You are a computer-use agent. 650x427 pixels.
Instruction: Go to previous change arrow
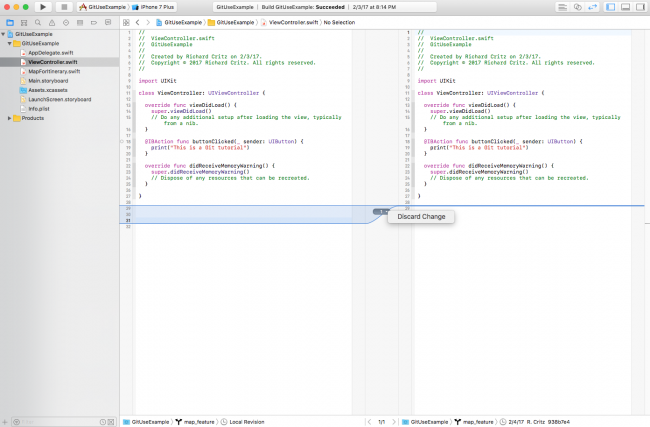tap(369, 422)
